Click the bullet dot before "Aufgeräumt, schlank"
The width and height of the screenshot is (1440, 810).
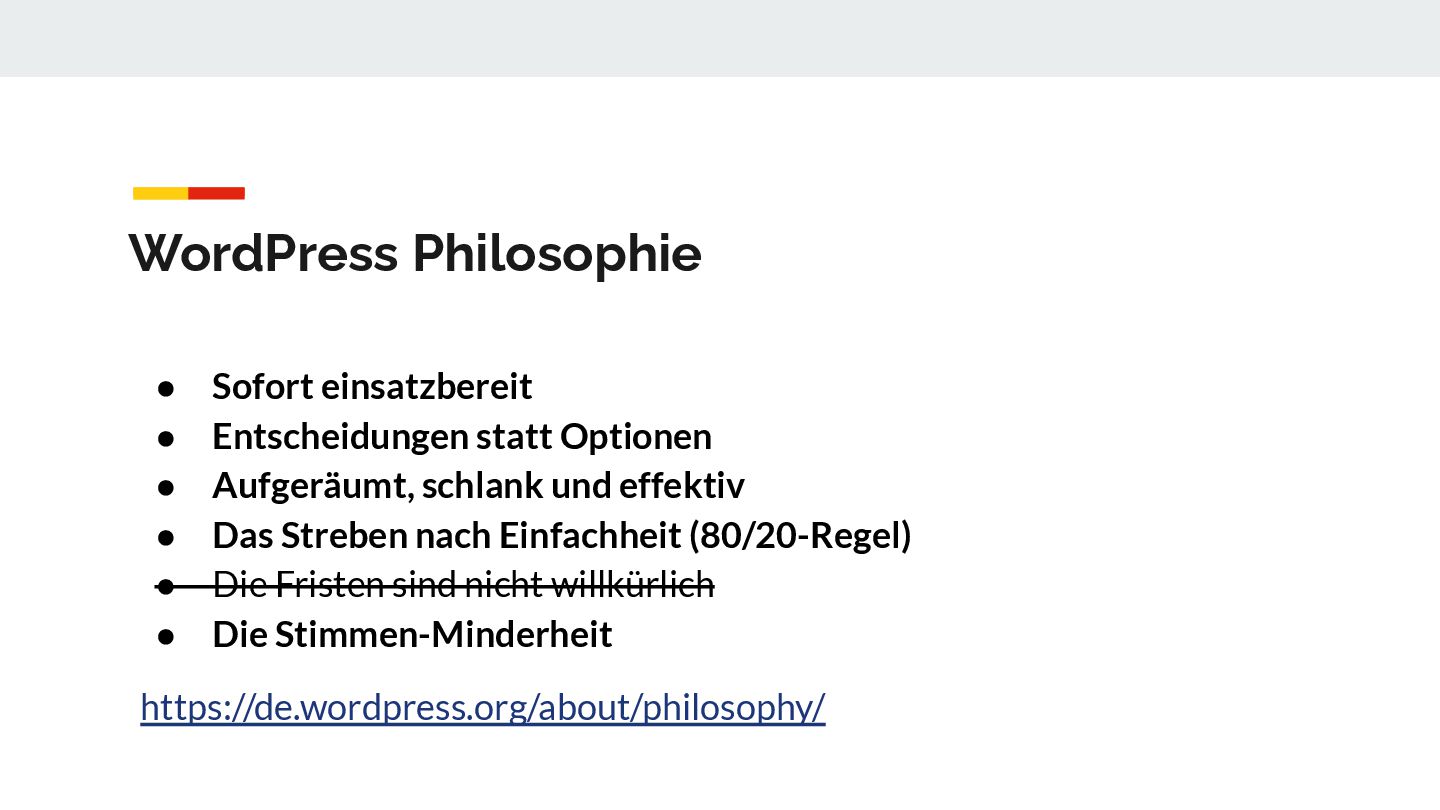click(x=167, y=487)
